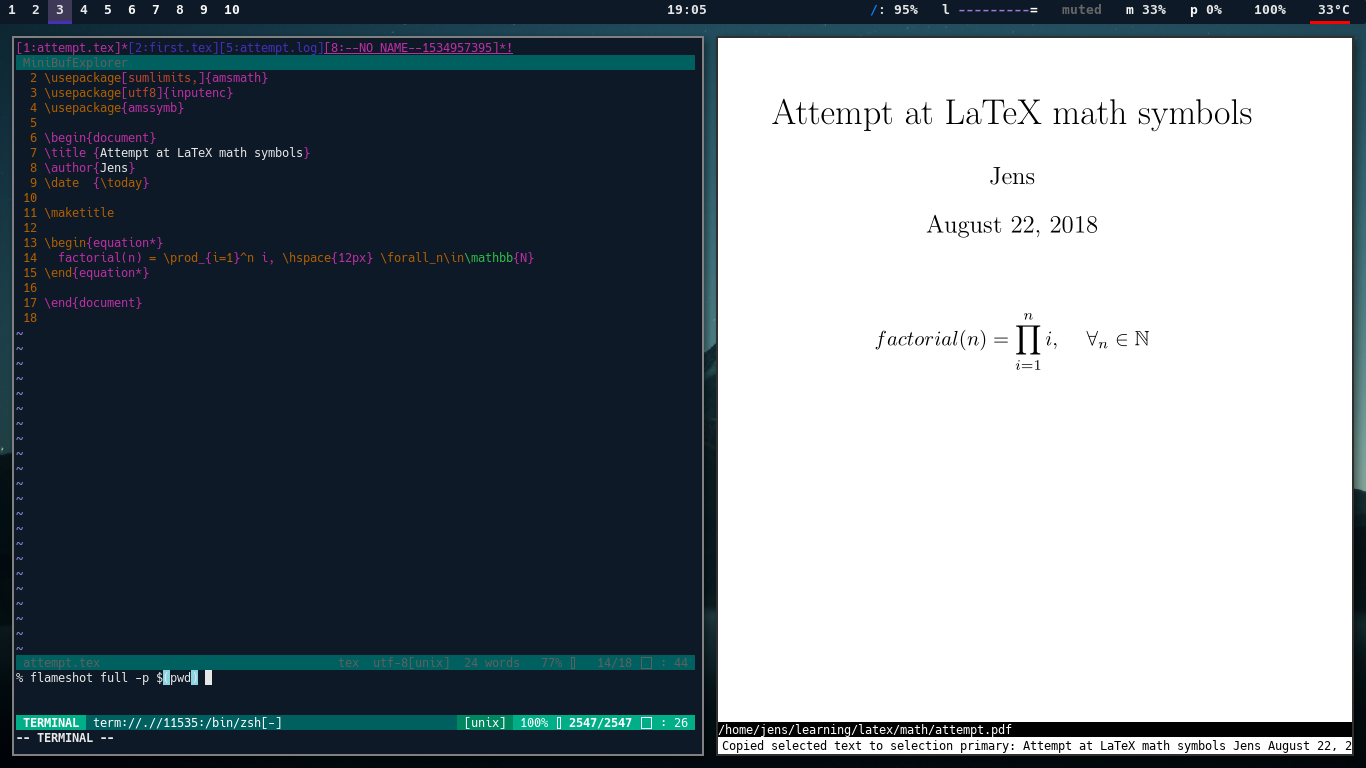
Task: Click author name Jens in the PDF
Action: point(1012,177)
